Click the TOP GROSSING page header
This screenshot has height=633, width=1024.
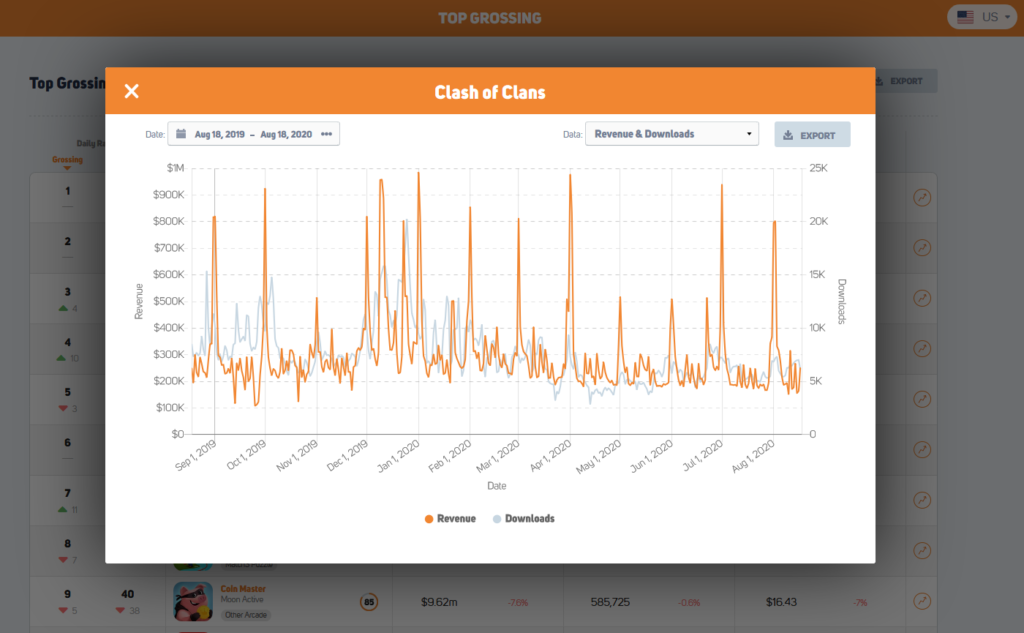tap(490, 18)
